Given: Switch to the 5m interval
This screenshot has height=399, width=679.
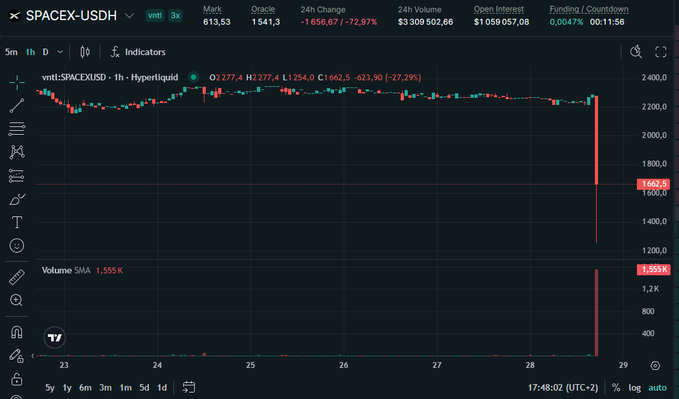Looking at the screenshot, I should coord(11,52).
